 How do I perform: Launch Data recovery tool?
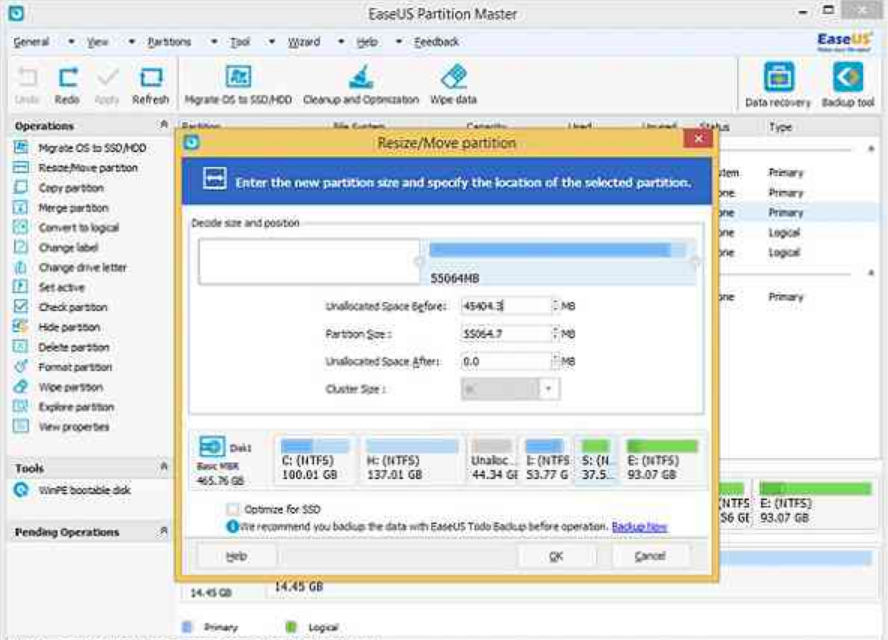[x=778, y=85]
